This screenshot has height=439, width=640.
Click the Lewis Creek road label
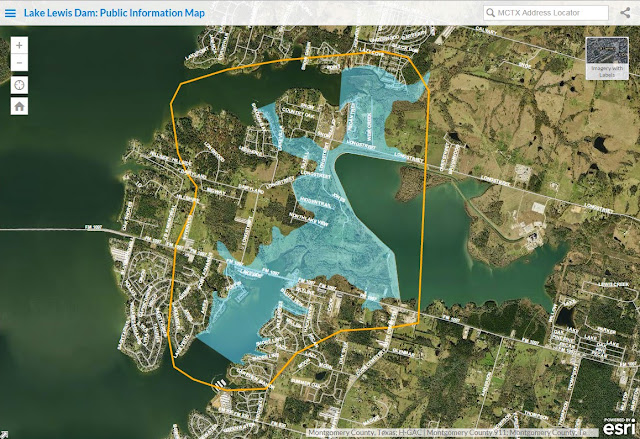[613, 284]
